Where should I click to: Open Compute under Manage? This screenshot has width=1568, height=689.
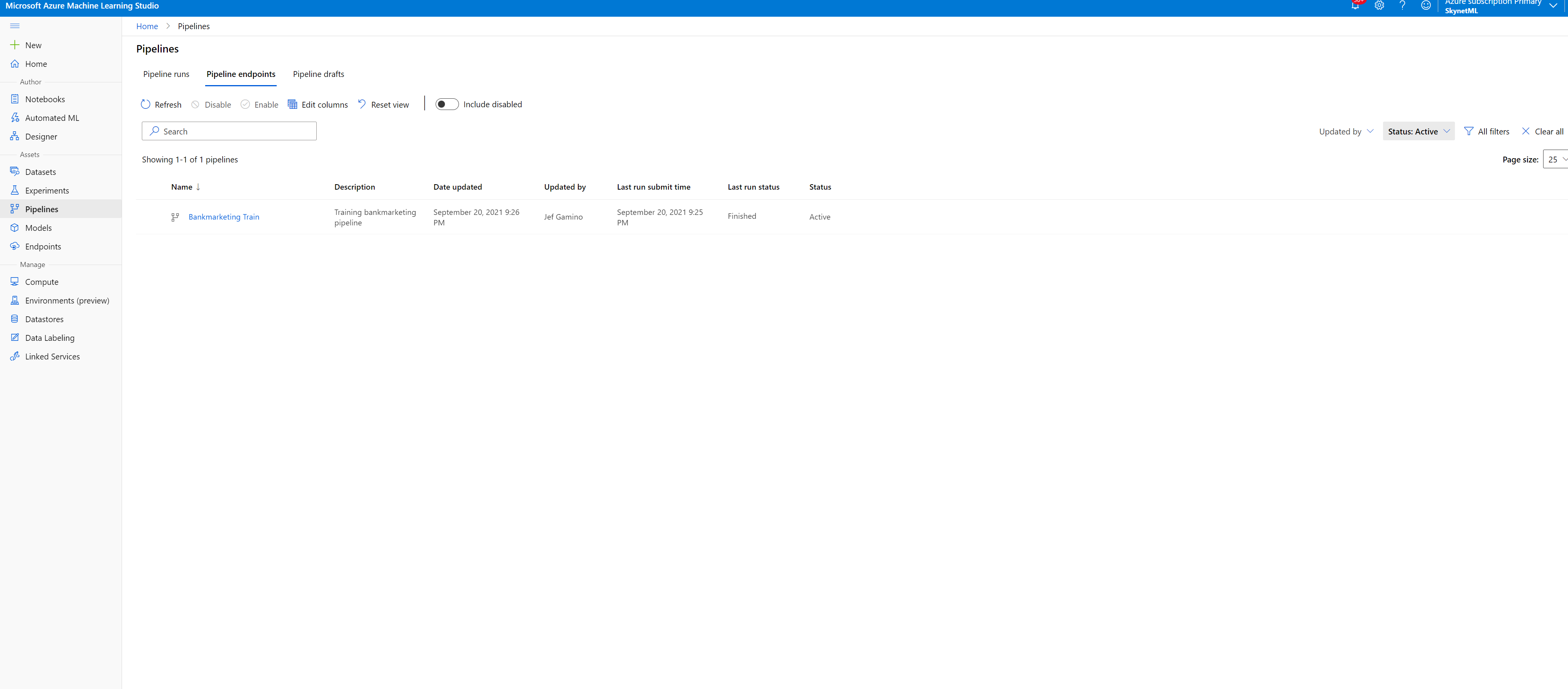tap(42, 281)
